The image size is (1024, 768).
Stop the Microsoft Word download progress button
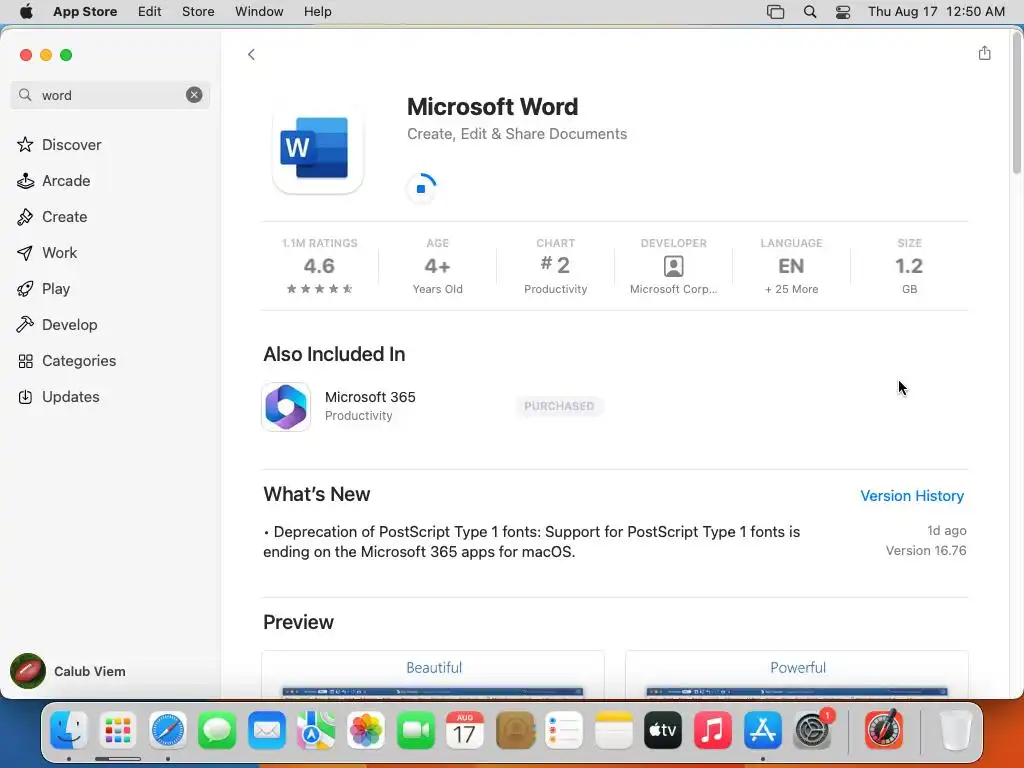(421, 189)
